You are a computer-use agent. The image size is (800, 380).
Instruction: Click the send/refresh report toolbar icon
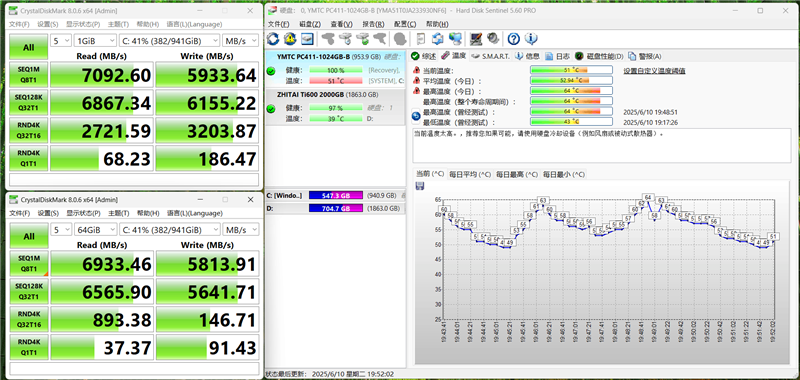point(438,38)
